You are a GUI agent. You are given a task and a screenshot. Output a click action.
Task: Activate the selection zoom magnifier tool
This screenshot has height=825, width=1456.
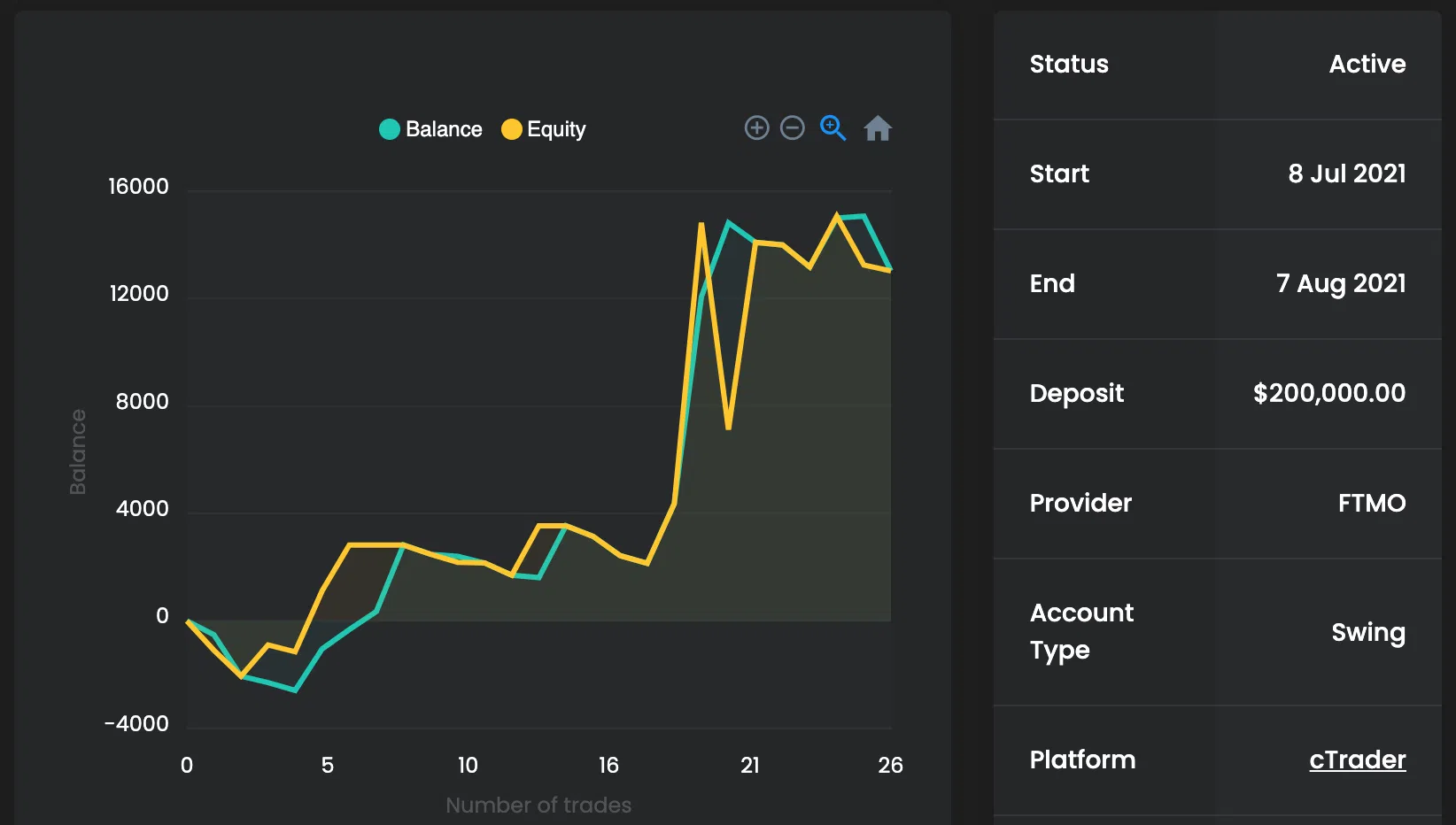(833, 128)
